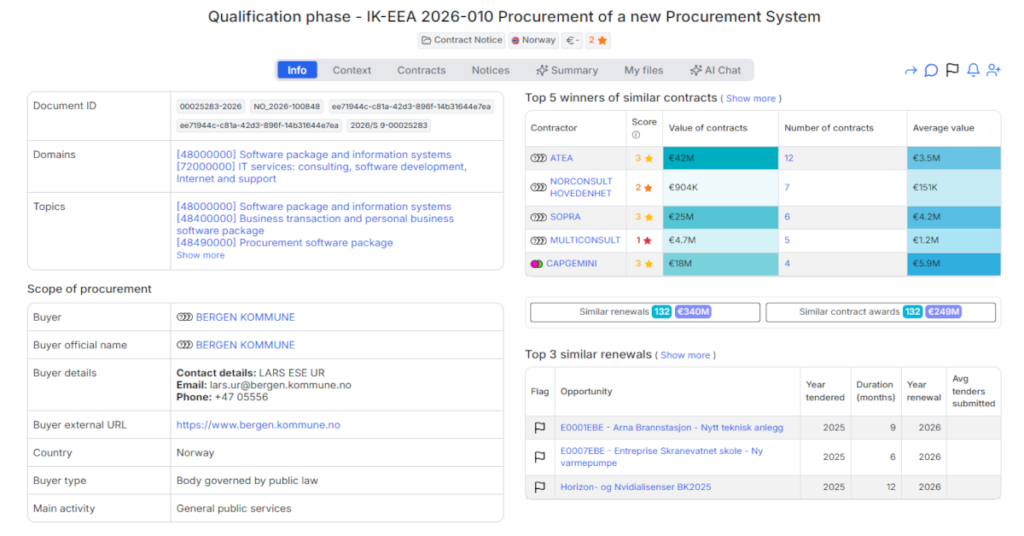Screen dimensions: 1024x536
Task: Show more top winners of similar contracts
Action: click(750, 99)
